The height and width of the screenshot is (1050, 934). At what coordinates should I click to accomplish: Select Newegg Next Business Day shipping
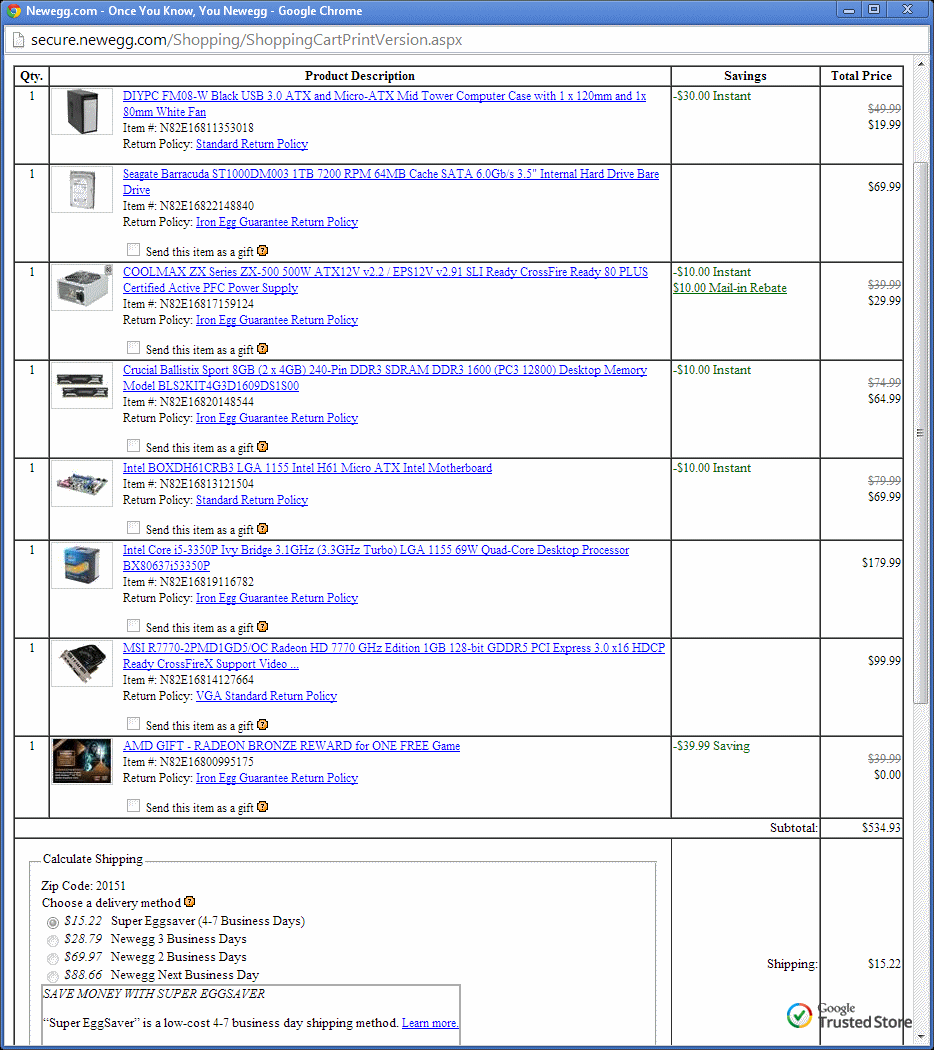53,976
